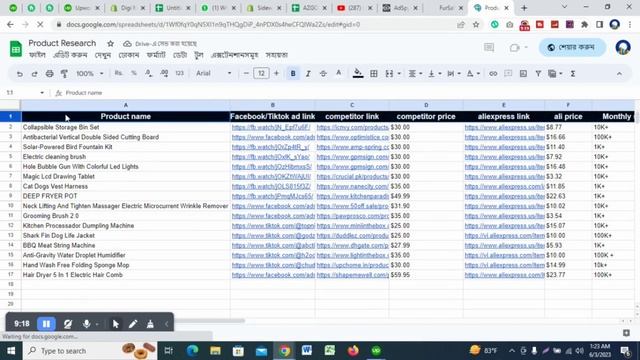Click the Print icon
The height and width of the screenshot is (360, 640).
[49, 74]
